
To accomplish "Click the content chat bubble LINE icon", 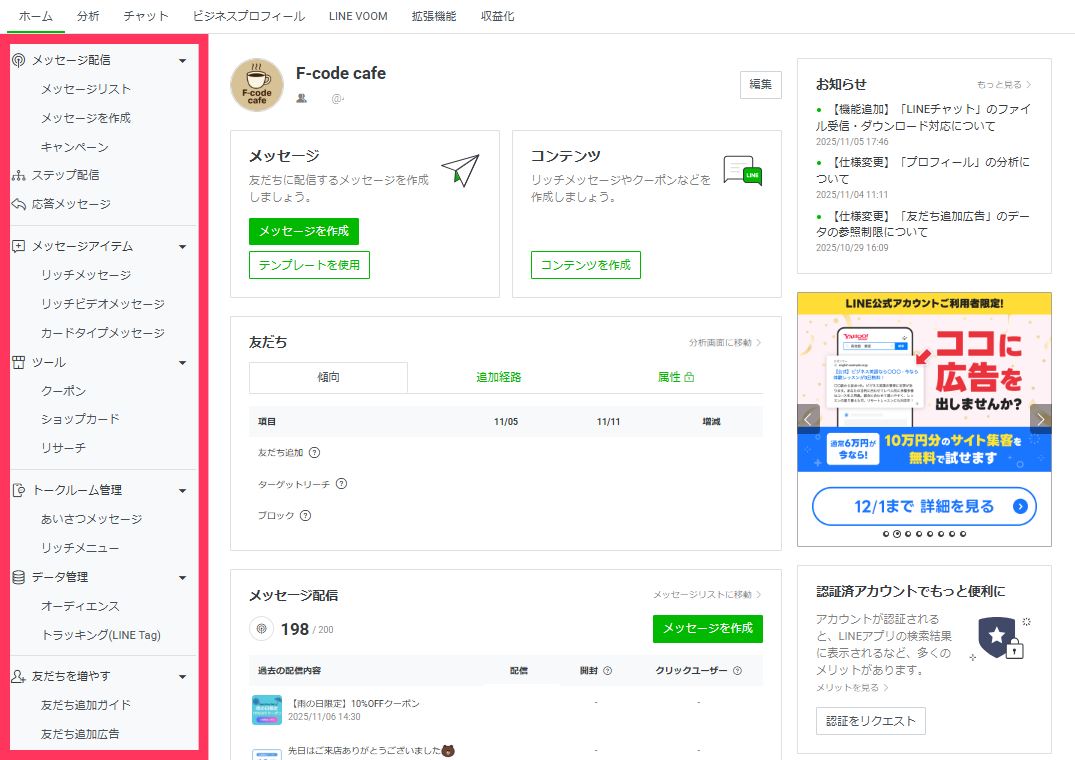I will pyautogui.click(x=742, y=172).
